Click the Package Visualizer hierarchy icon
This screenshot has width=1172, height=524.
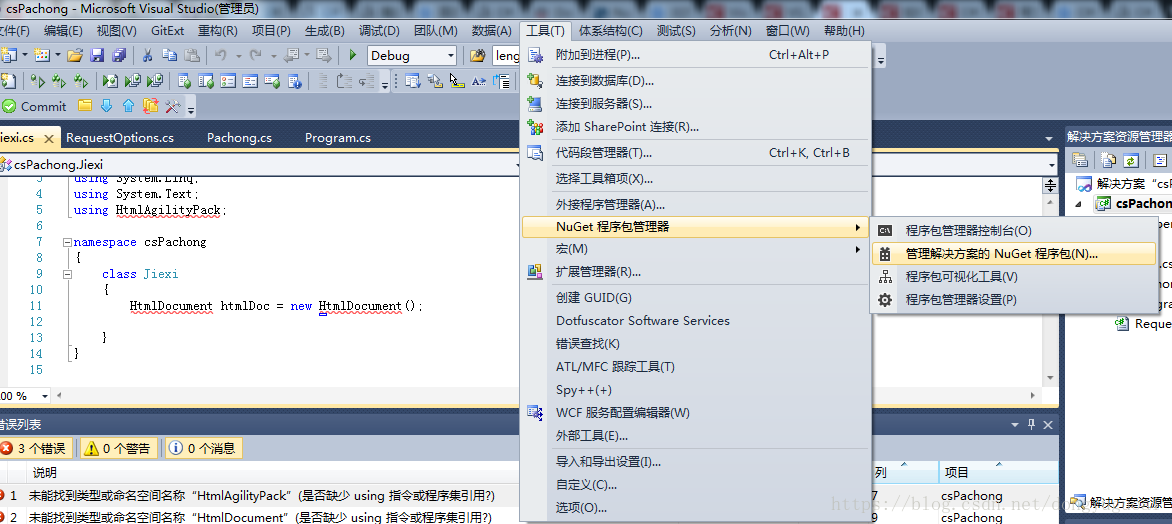886,277
